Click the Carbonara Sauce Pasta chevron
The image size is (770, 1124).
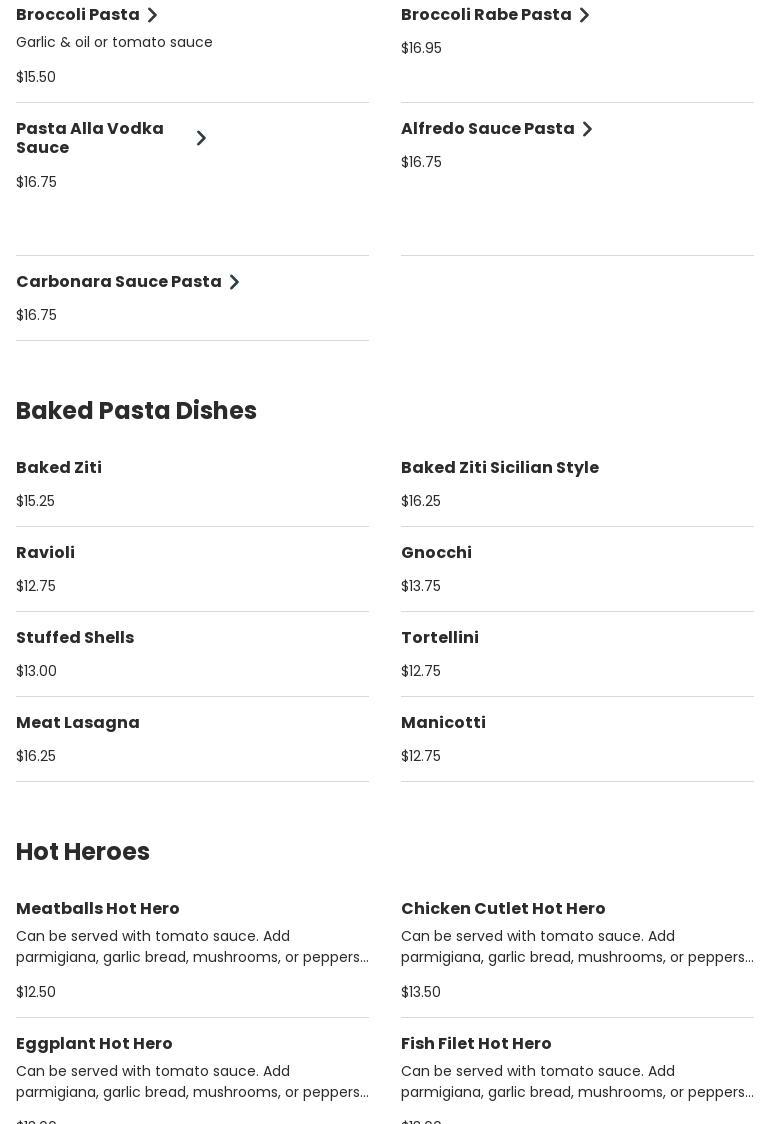(234, 282)
